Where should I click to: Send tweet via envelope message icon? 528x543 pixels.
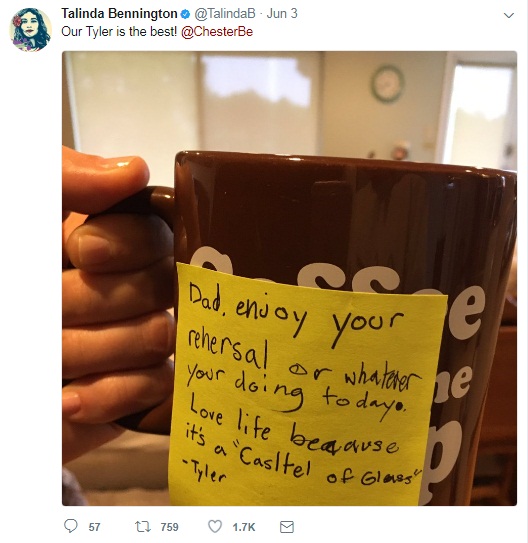pyautogui.click(x=287, y=527)
